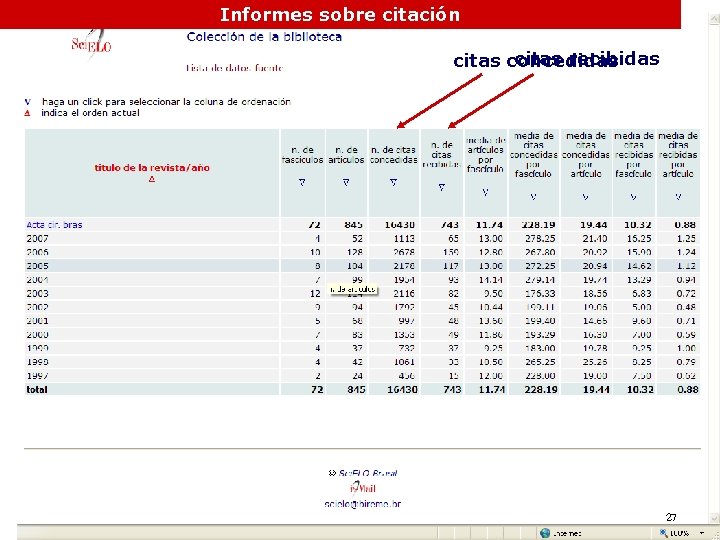Screen dimensions: 720x540
Task: Sort by media de citas concedidas por fascículo
Action: [x=533, y=197]
